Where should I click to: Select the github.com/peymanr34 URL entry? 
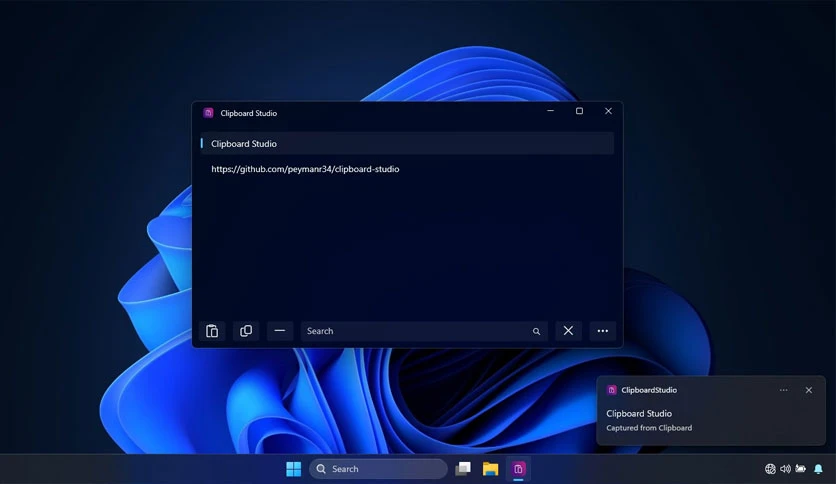pyautogui.click(x=407, y=169)
